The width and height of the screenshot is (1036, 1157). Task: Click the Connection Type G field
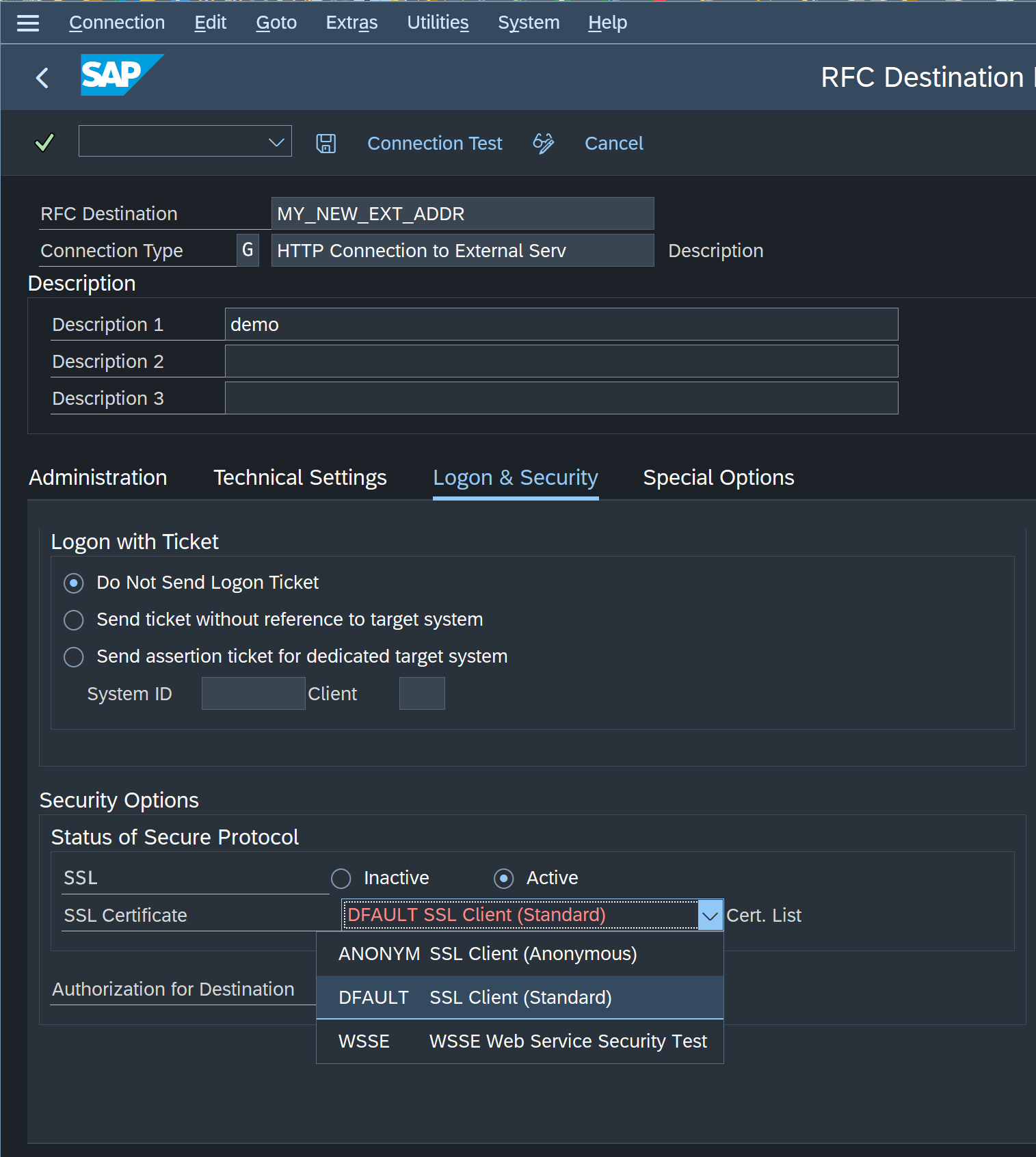248,250
